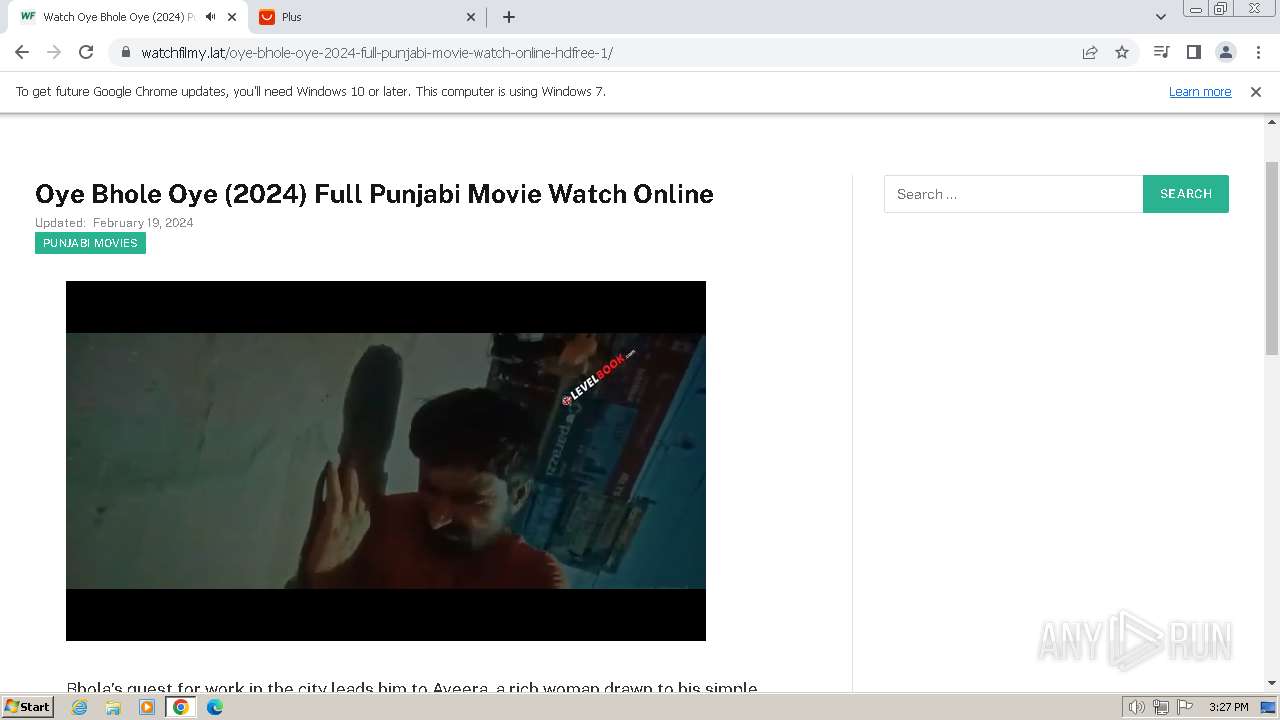Image resolution: width=1280 pixels, height=720 pixels.
Task: Open Learn more link
Action: click(x=1200, y=91)
